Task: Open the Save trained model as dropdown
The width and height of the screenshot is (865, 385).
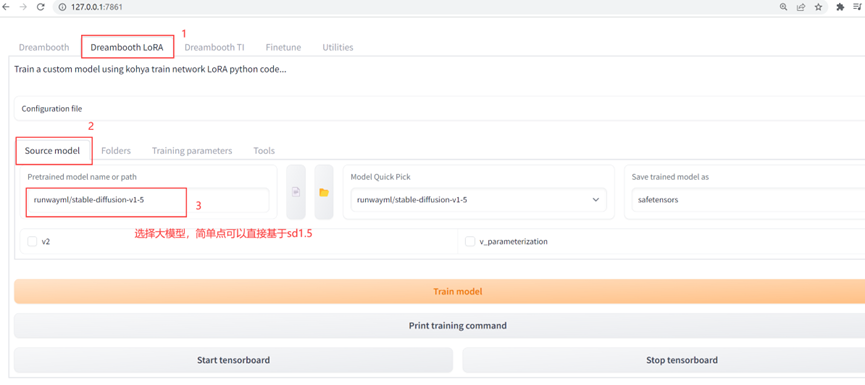Action: tap(748, 200)
